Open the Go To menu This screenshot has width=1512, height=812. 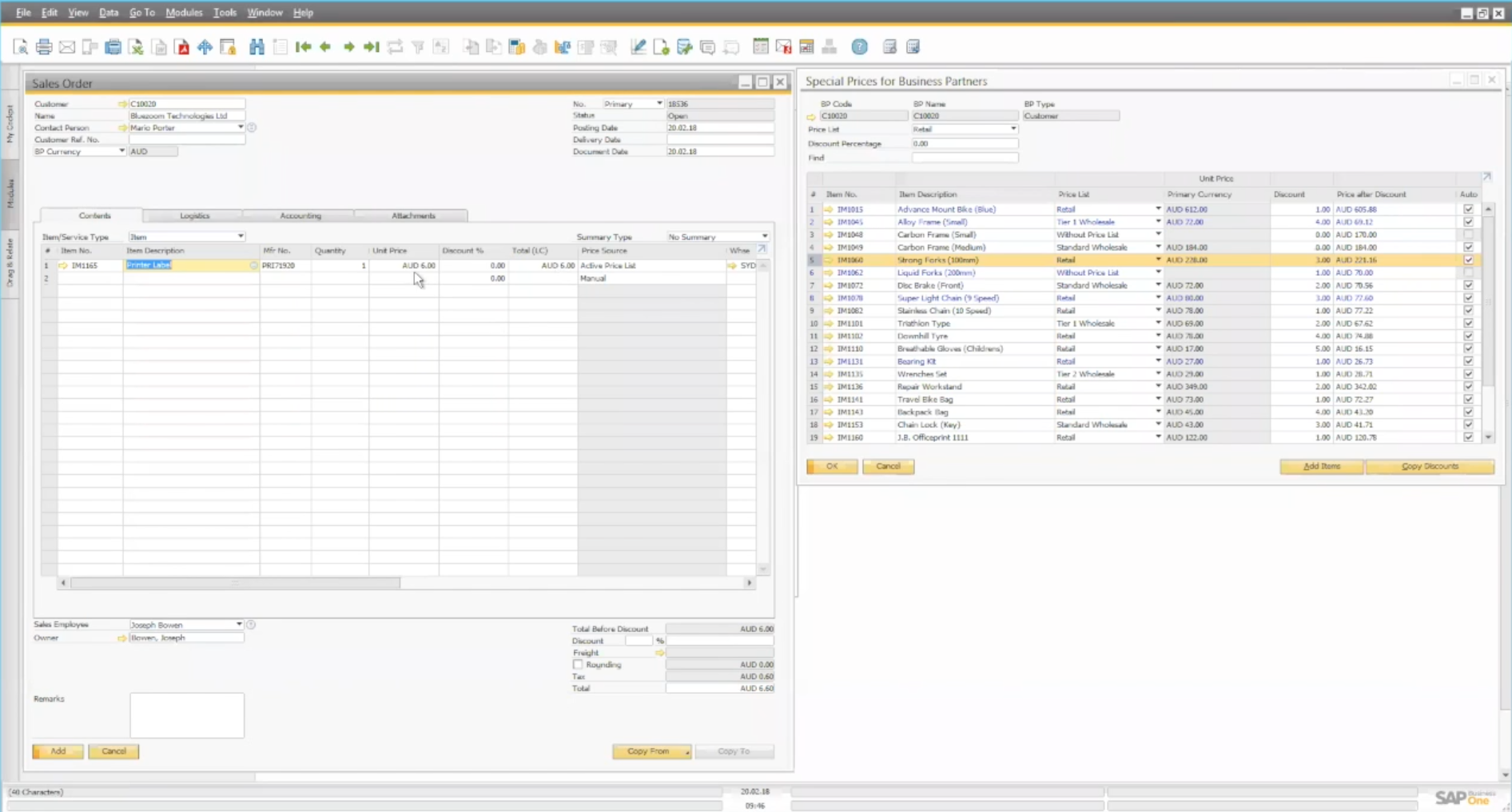[x=142, y=13]
